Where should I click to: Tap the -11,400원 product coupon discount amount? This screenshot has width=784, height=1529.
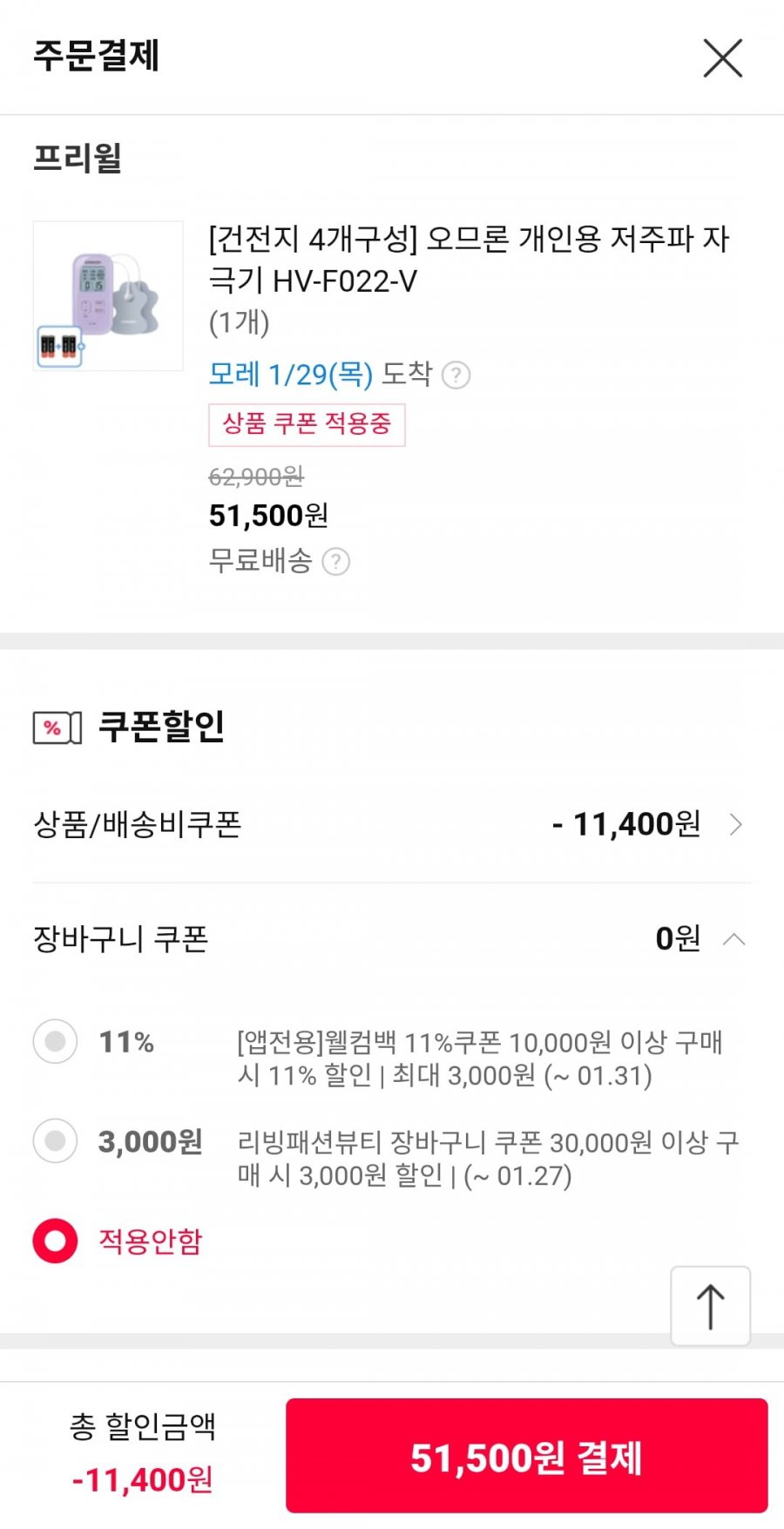(626, 824)
